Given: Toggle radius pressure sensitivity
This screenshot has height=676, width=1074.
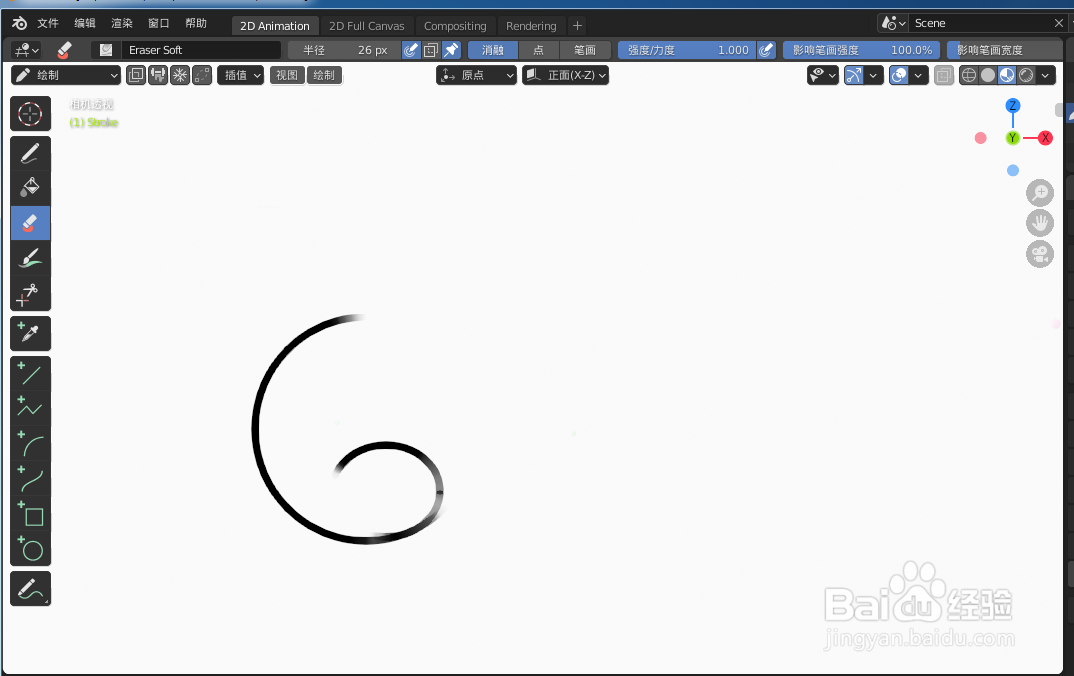Looking at the screenshot, I should click(410, 50).
